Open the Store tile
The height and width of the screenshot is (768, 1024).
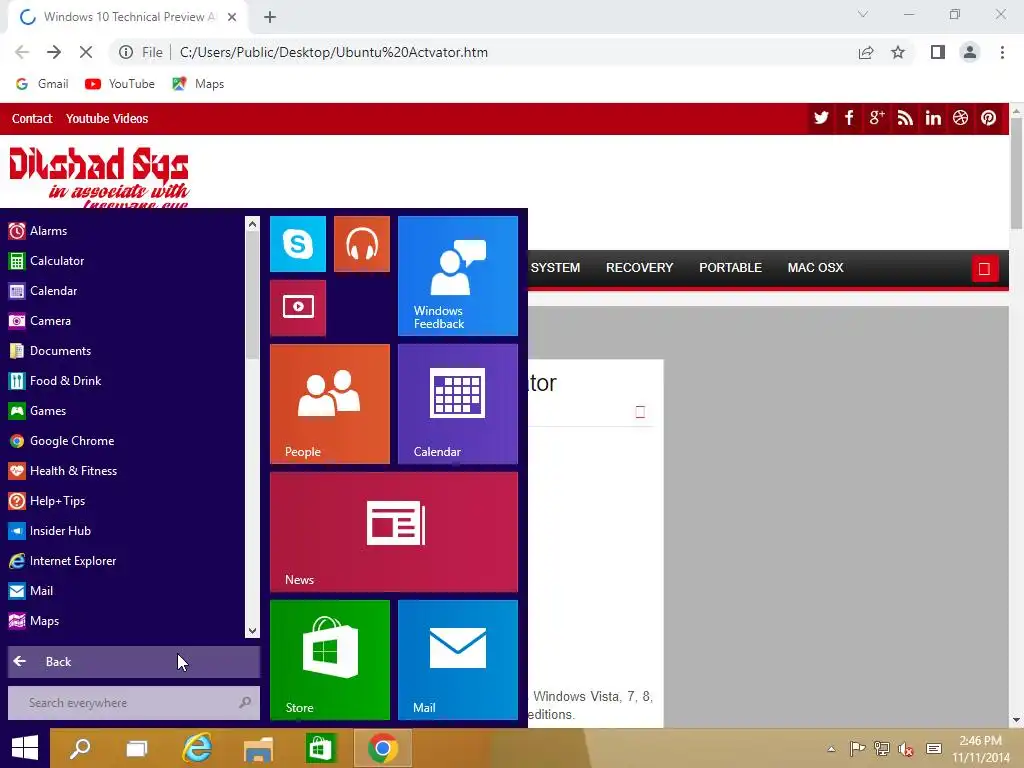pos(330,660)
